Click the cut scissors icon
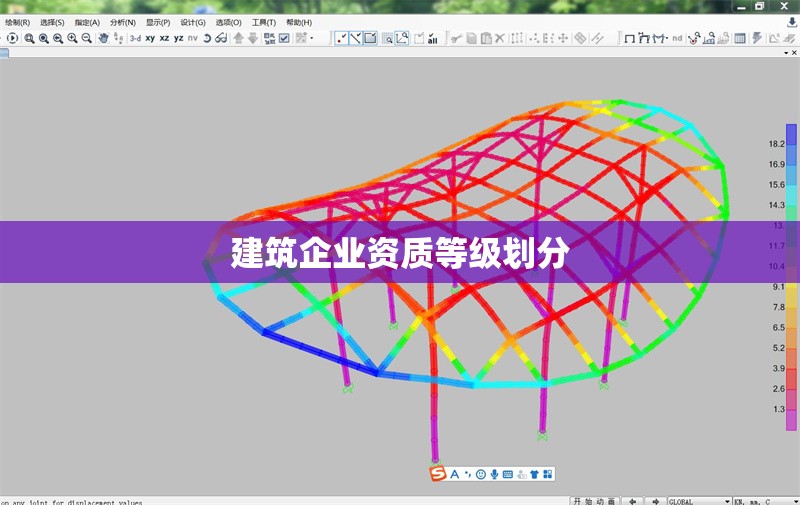Screen dimensions: 800x505 click(x=457, y=38)
